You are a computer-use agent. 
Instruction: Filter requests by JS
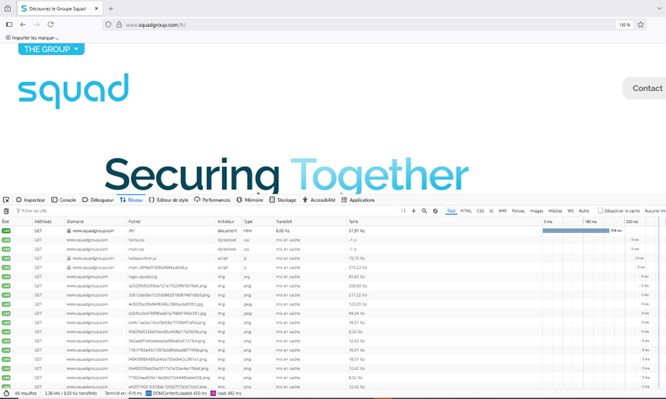[x=491, y=211]
